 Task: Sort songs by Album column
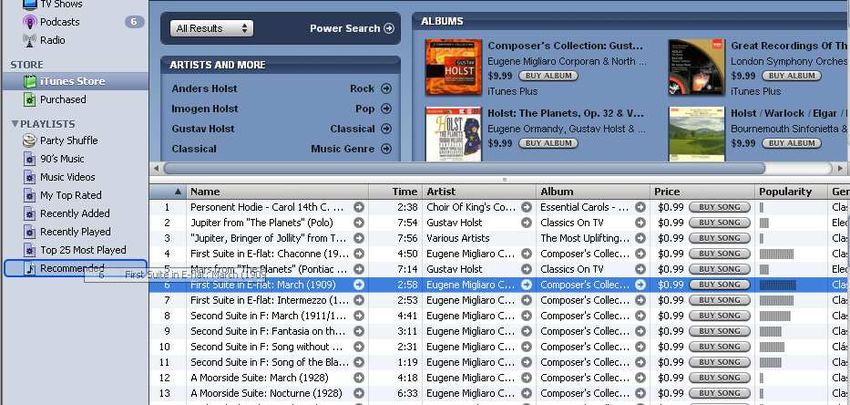point(593,192)
